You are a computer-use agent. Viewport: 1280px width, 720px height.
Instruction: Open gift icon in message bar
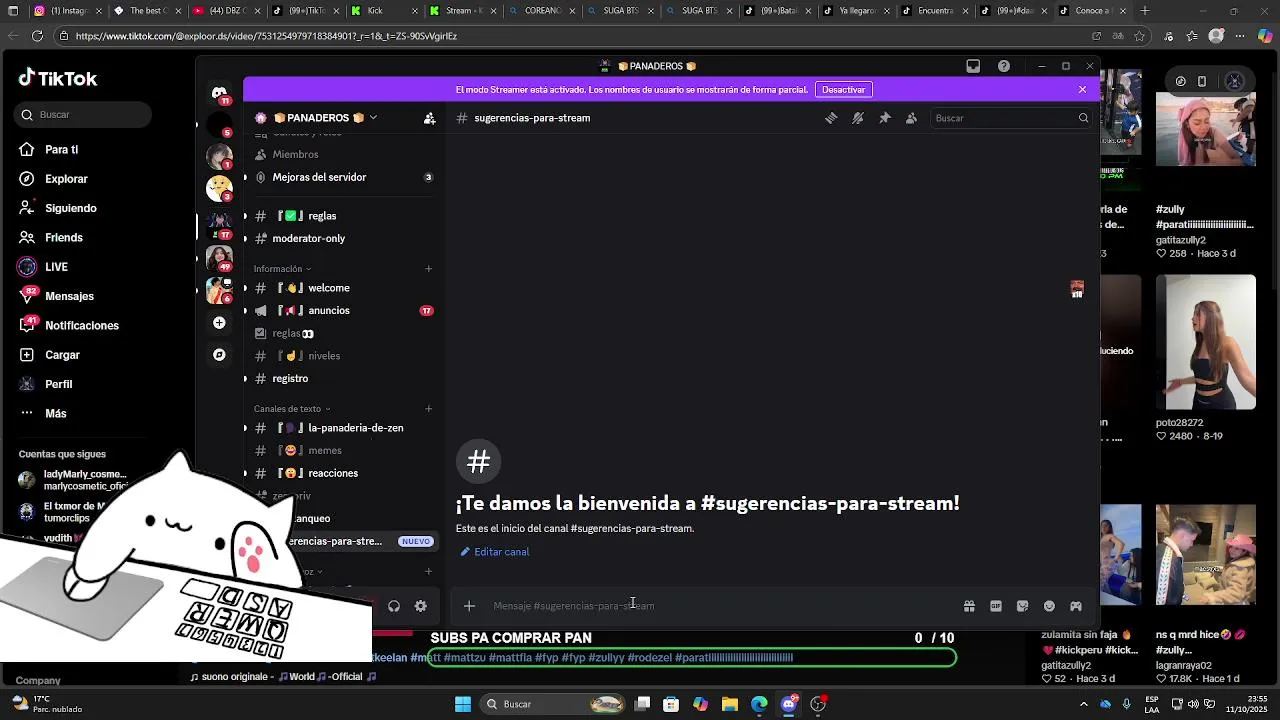coord(969,606)
